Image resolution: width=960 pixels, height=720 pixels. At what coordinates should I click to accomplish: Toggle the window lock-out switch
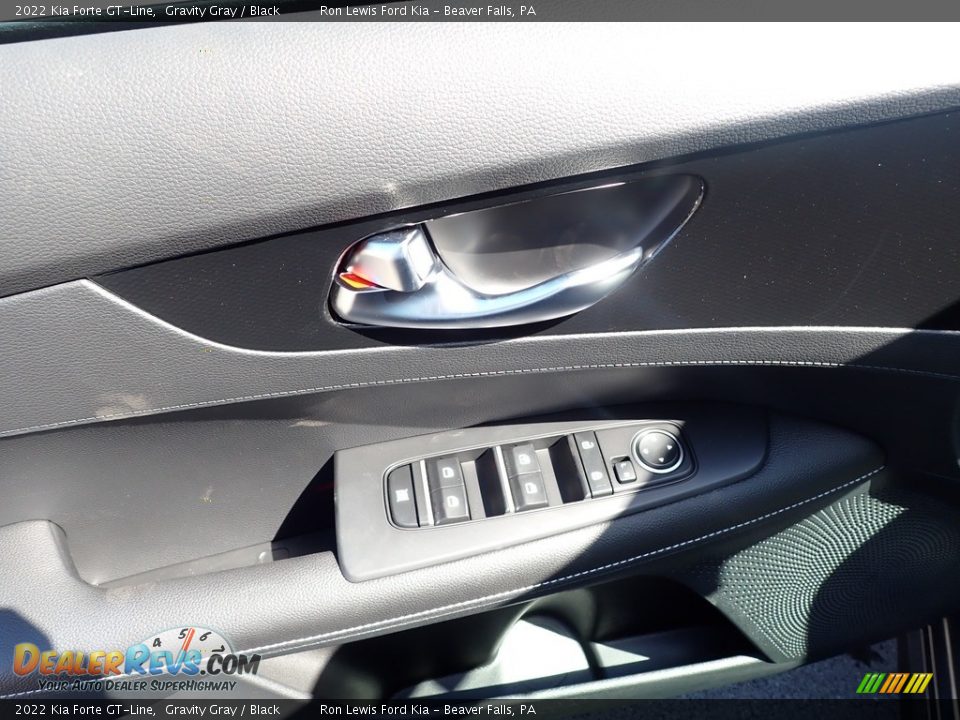(x=403, y=493)
